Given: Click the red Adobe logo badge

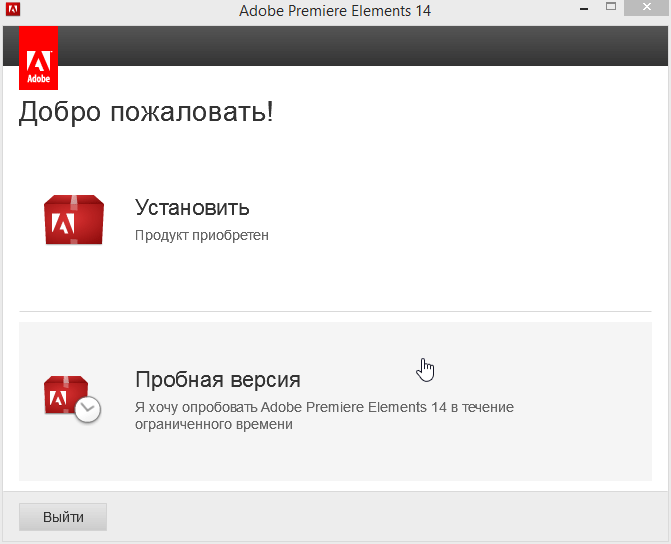Looking at the screenshot, I should (39, 58).
